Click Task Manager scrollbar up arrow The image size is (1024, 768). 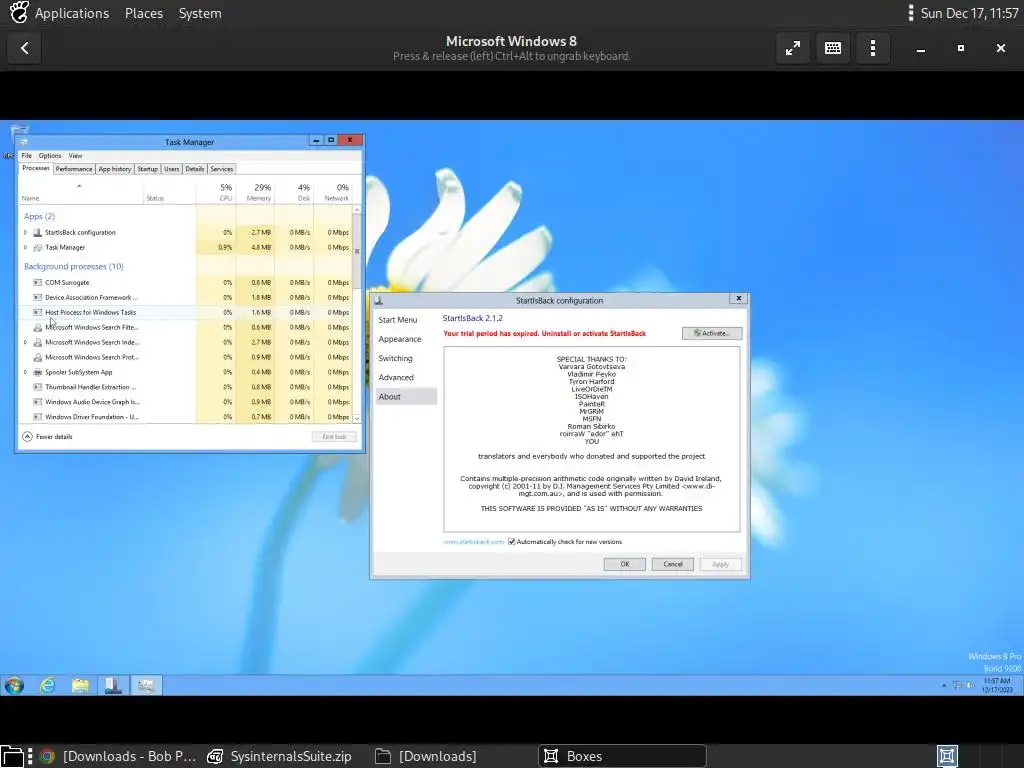(x=357, y=210)
